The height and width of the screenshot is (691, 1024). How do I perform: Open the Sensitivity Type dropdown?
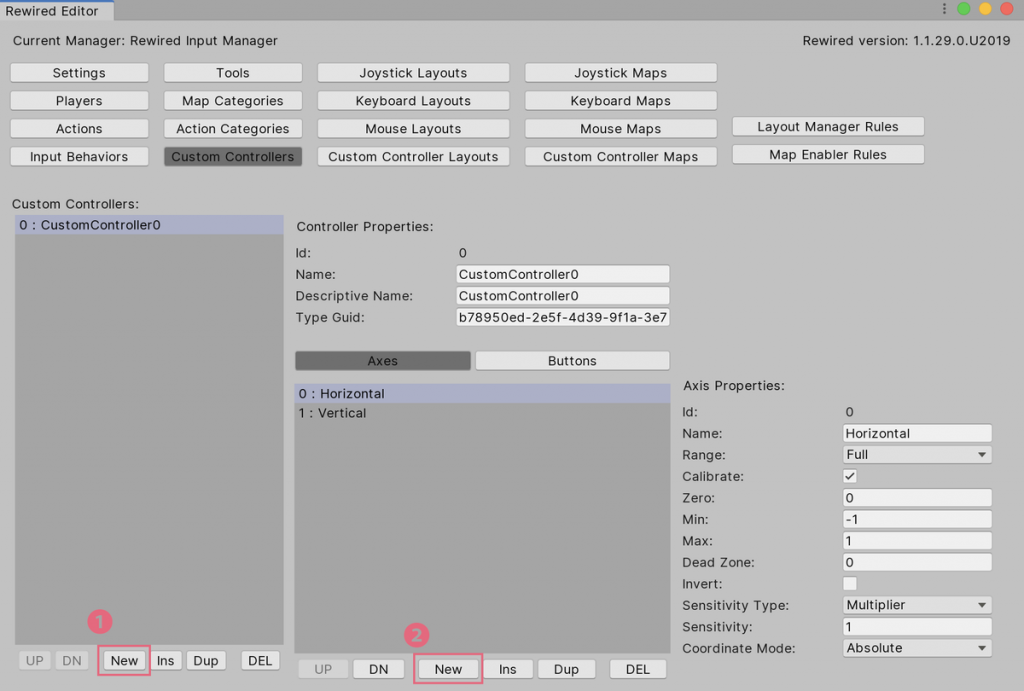[x=917, y=605]
